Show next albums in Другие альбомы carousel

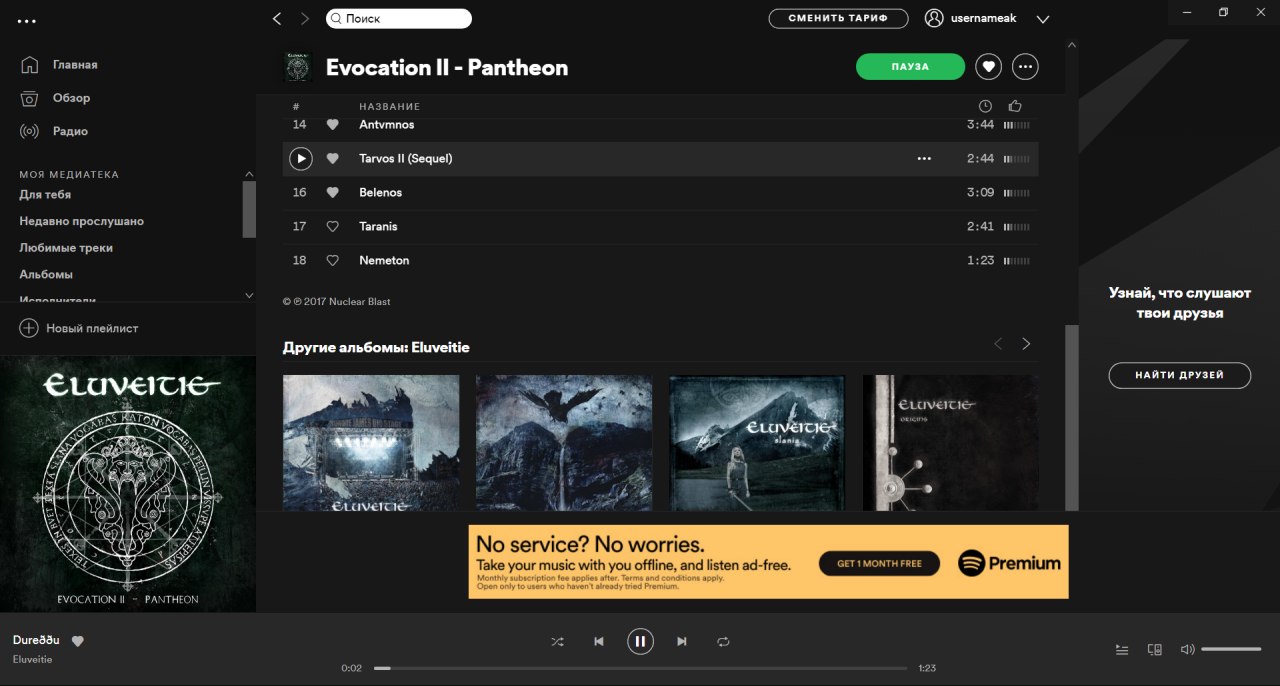(1026, 344)
